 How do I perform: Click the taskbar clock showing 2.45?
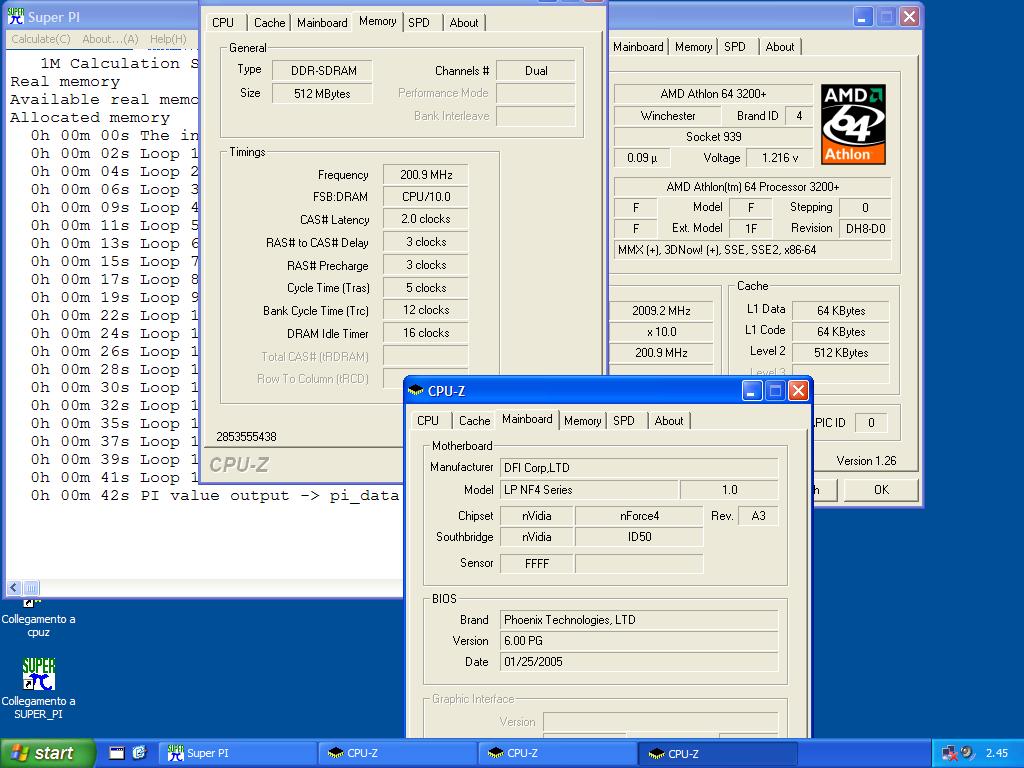997,753
